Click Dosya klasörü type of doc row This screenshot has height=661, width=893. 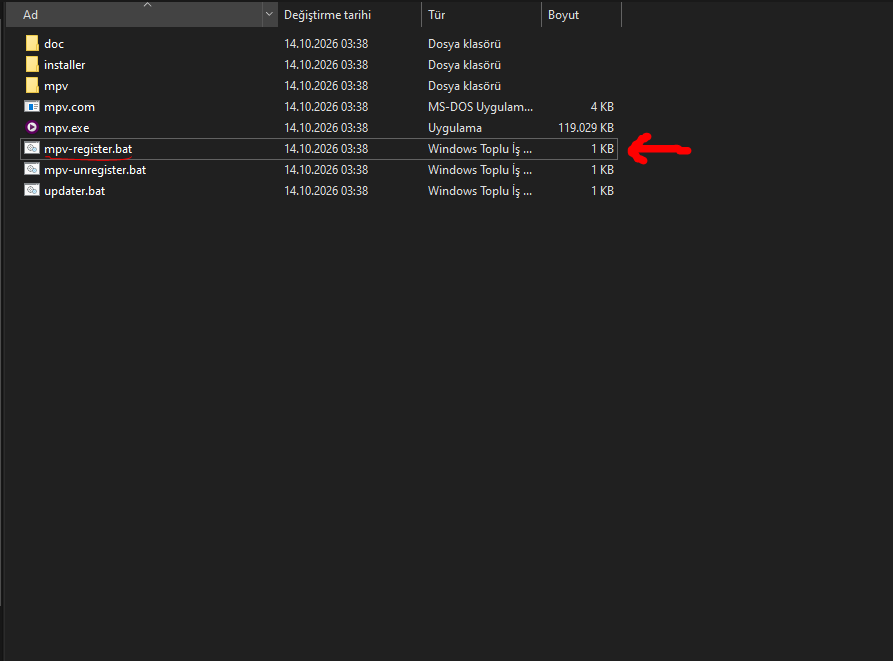click(464, 44)
